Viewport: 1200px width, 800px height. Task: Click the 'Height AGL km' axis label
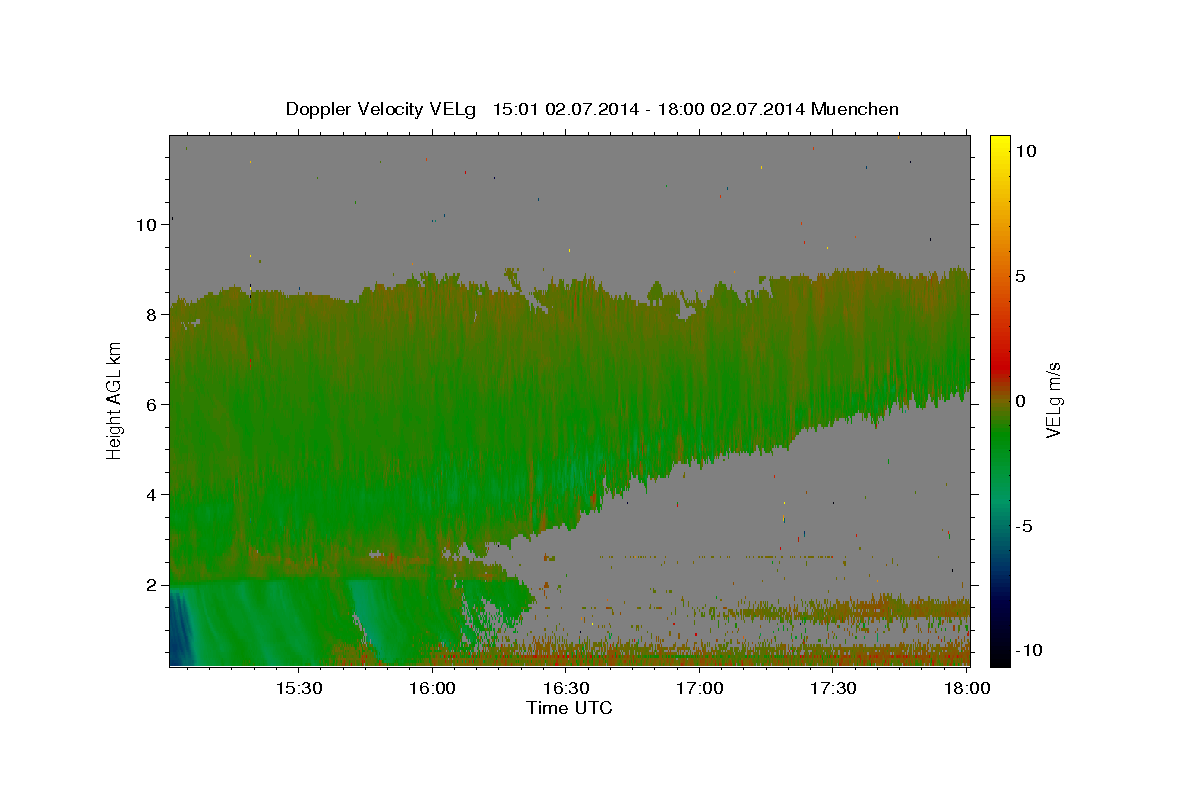click(115, 400)
